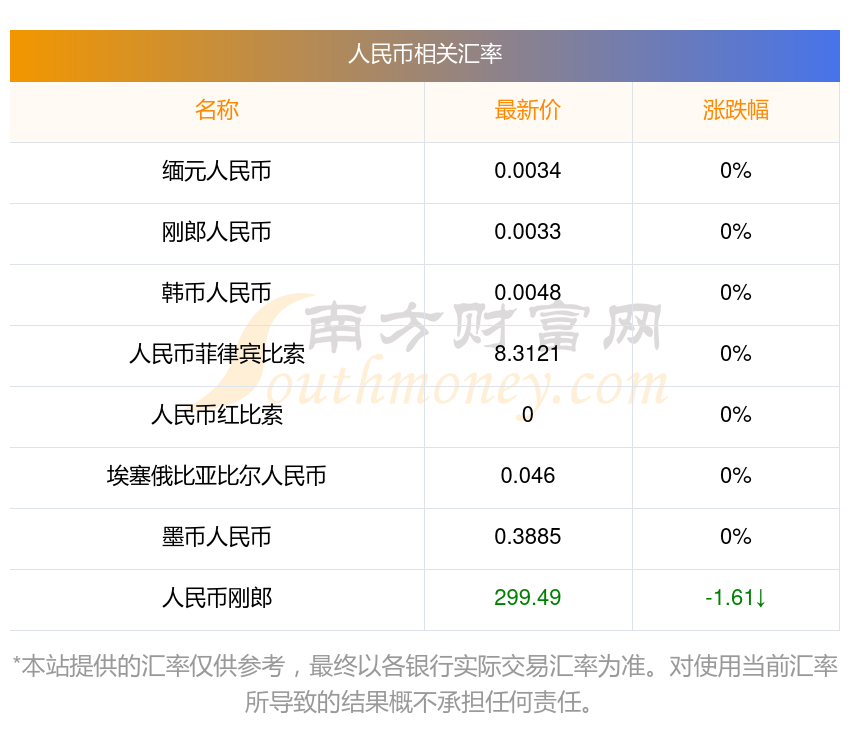
Task: Open 埃塞俄比亚比尔人民币 rate entry
Action: pos(217,476)
